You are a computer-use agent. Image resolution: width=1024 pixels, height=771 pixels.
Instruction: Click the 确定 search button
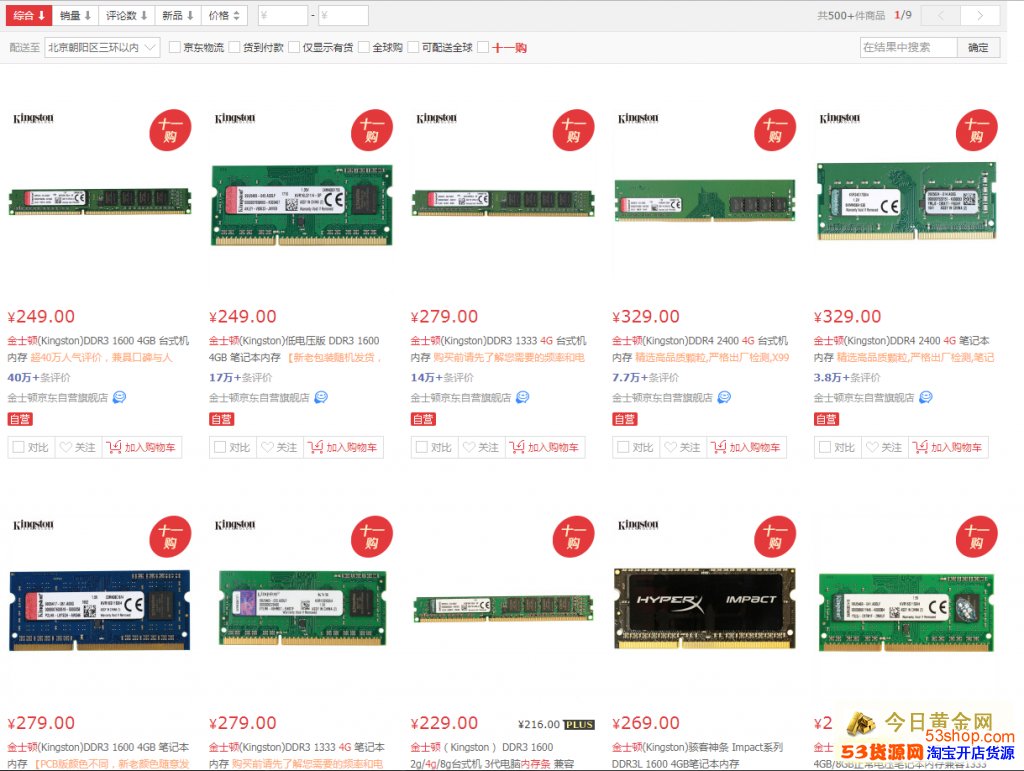978,48
